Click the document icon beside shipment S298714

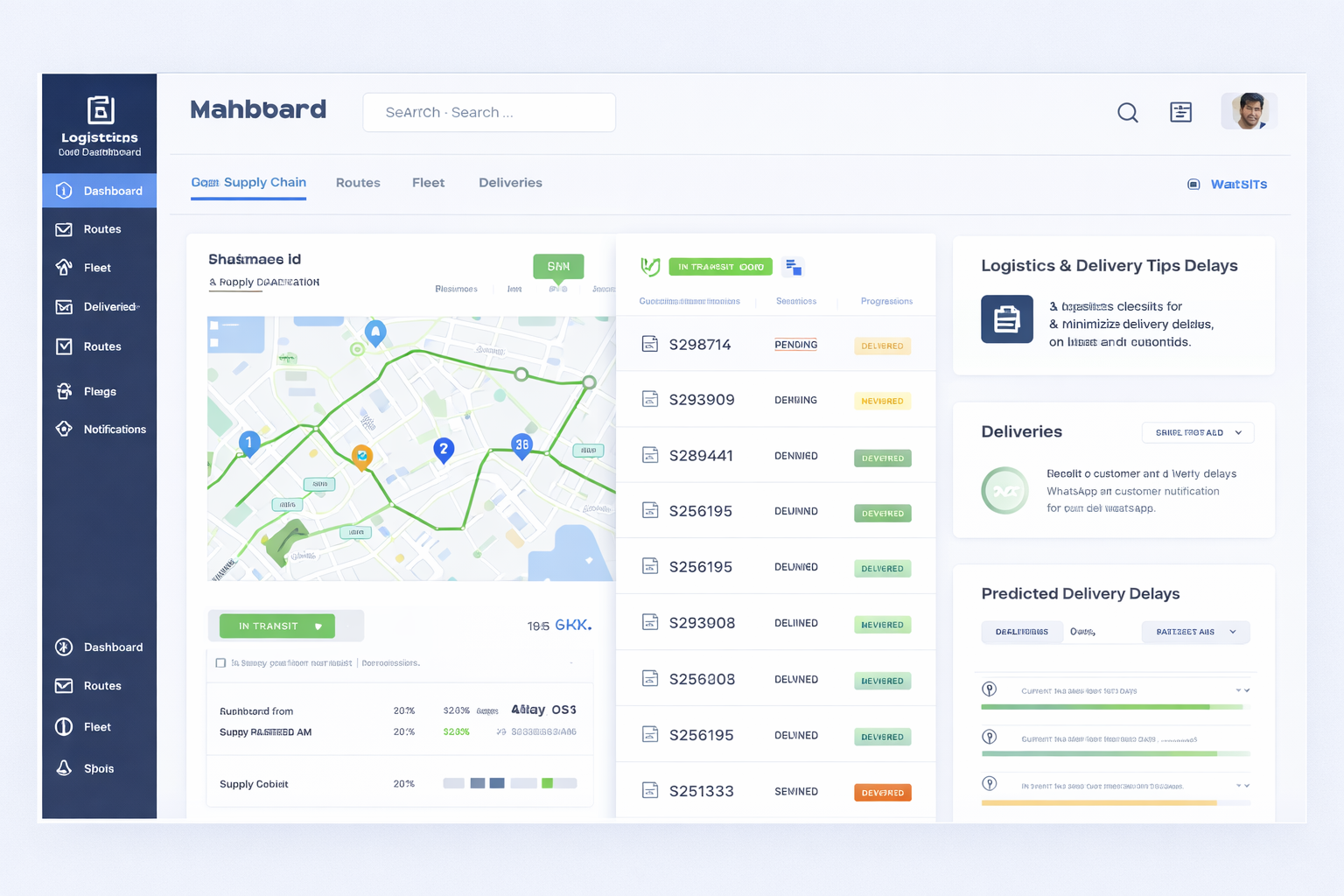coord(650,344)
